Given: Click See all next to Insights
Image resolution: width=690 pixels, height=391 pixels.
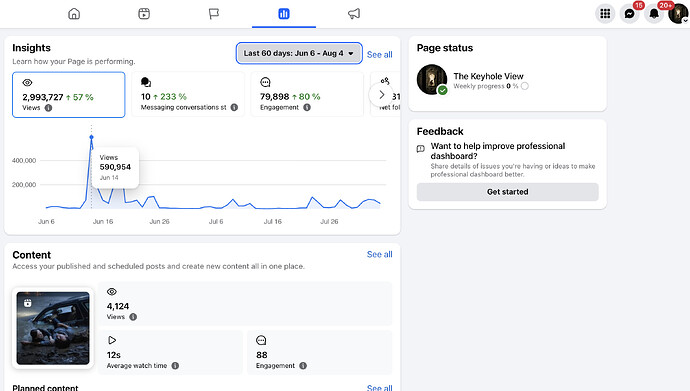Looking at the screenshot, I should click(x=379, y=55).
